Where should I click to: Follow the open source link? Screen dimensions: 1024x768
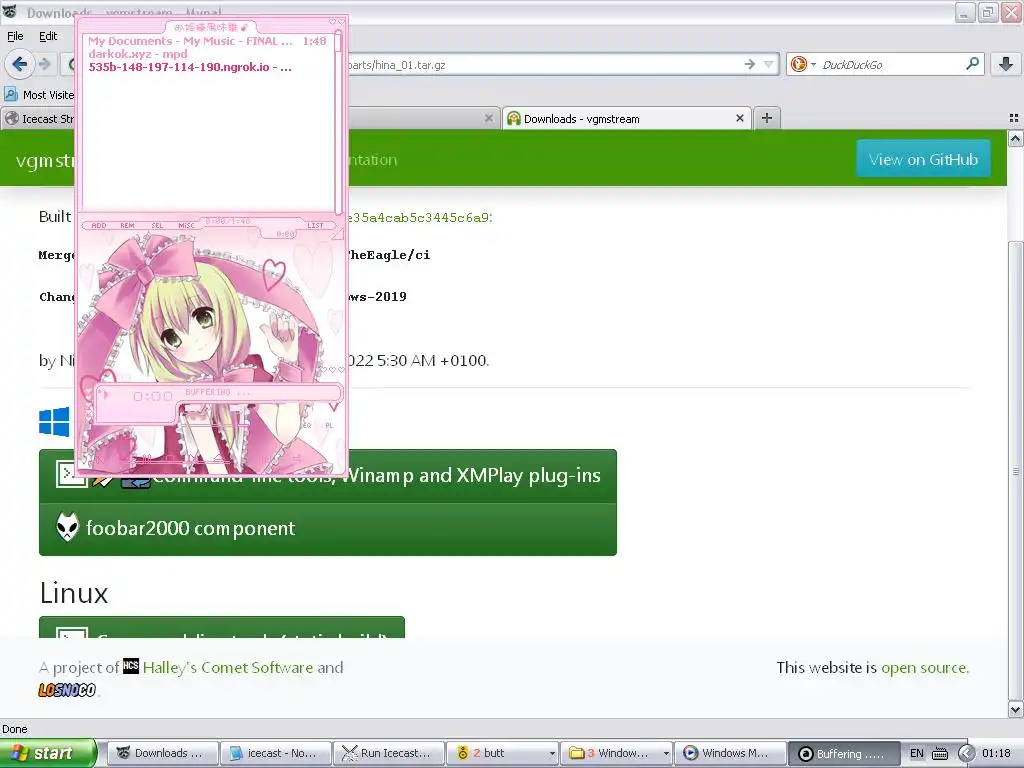[925, 667]
